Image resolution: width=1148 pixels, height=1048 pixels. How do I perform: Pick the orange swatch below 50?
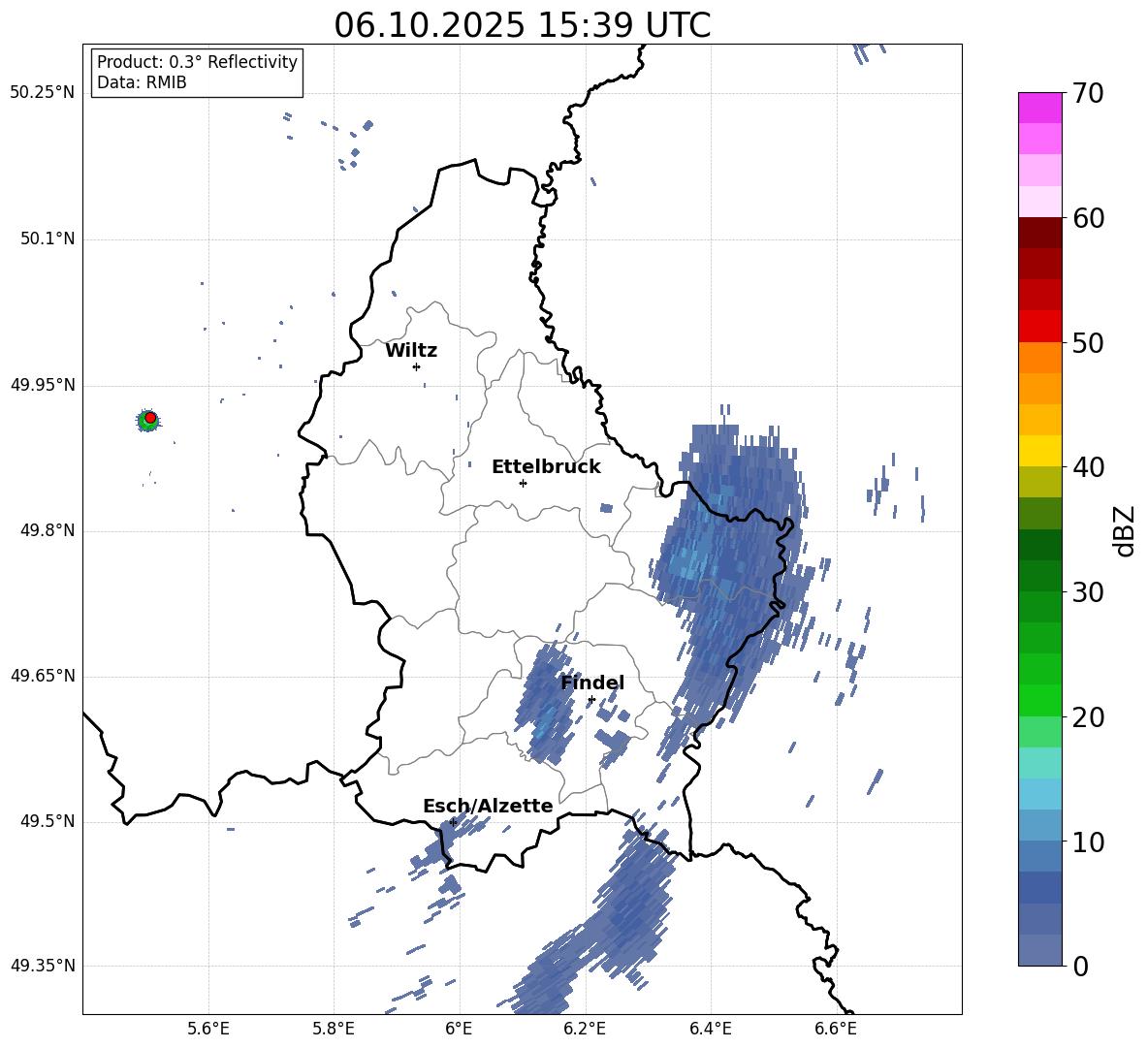pos(1039,357)
